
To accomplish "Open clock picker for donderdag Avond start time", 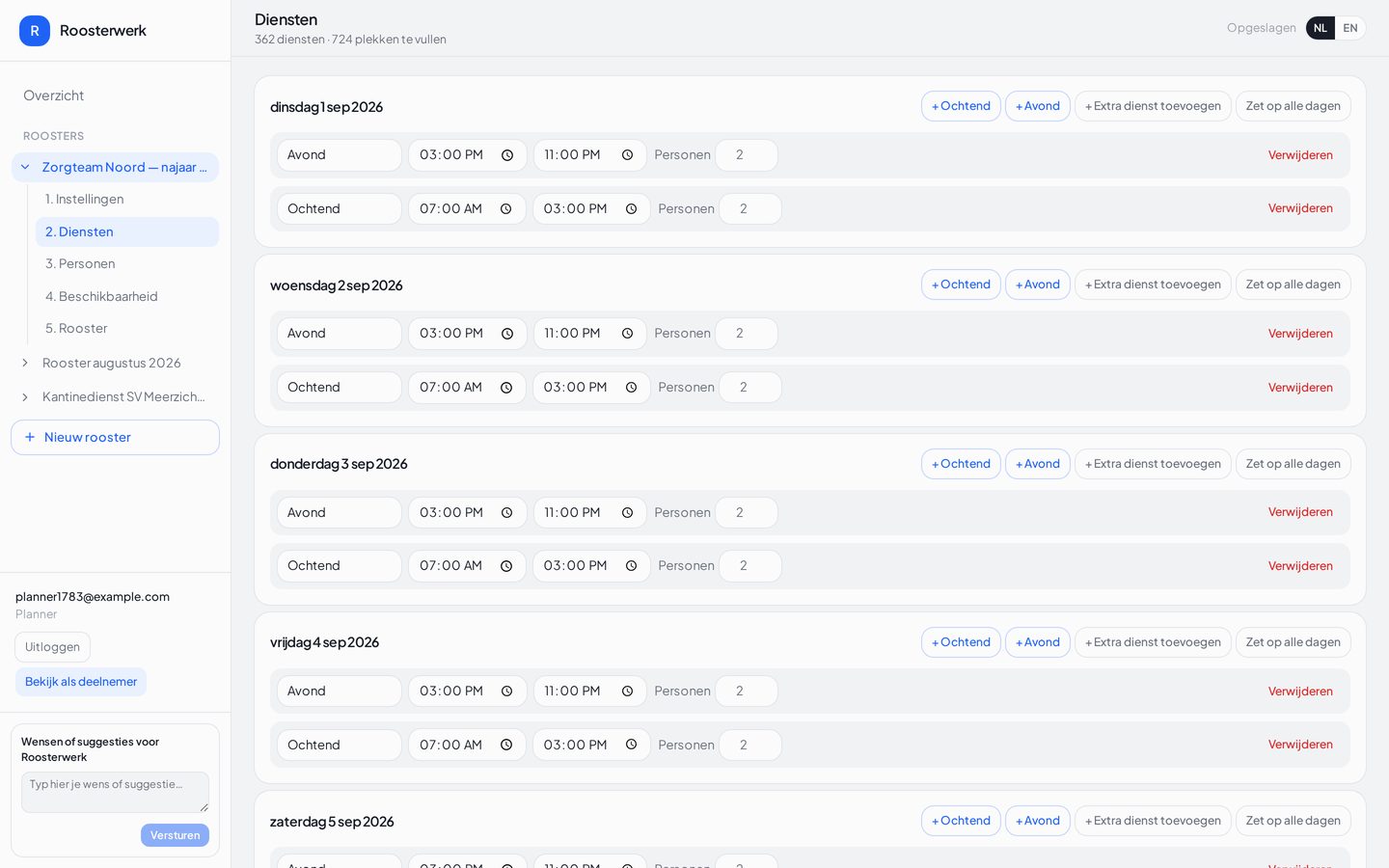I will click(507, 513).
